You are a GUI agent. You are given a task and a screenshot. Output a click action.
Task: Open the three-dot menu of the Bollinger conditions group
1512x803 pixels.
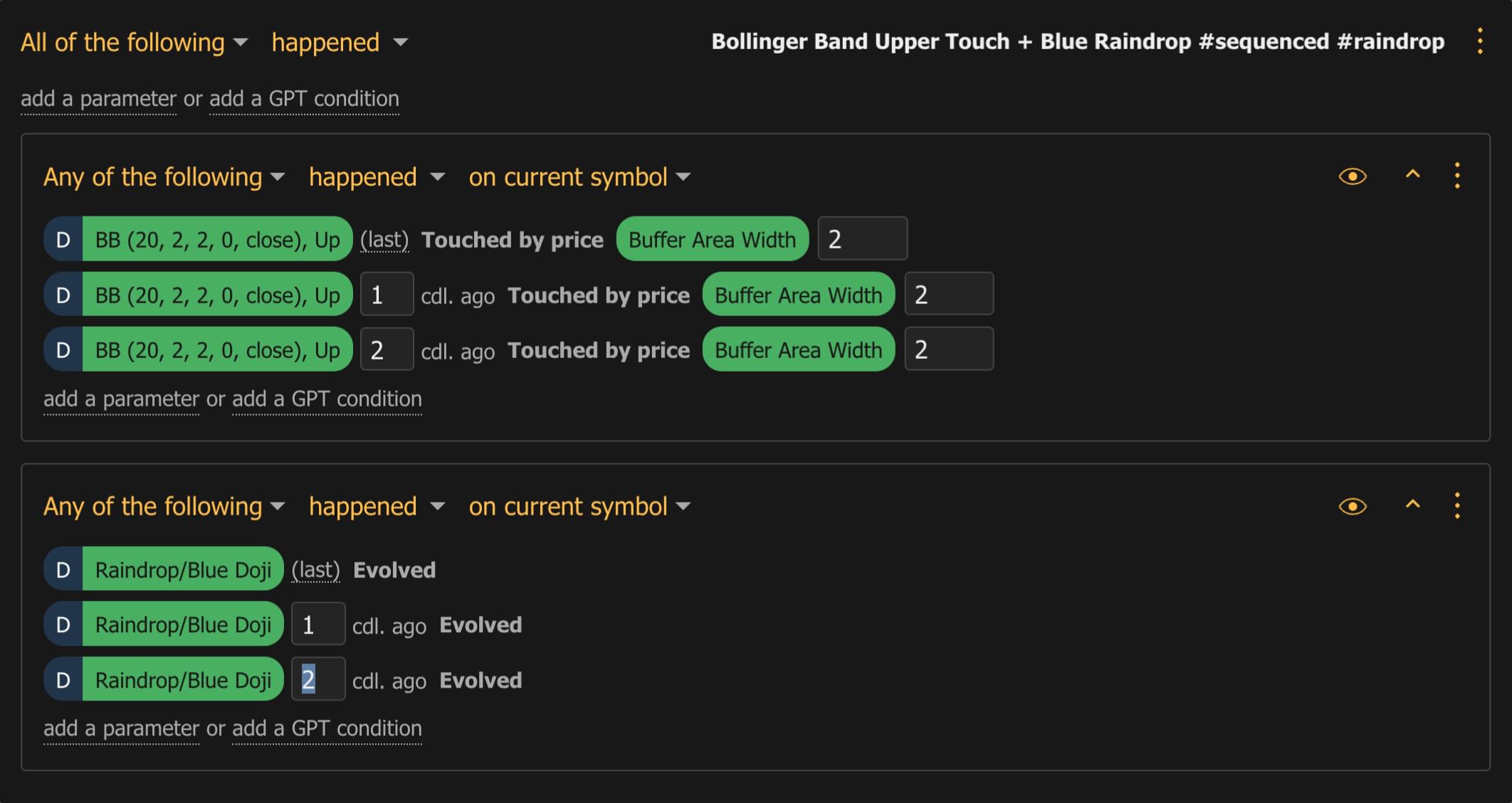pos(1456,176)
